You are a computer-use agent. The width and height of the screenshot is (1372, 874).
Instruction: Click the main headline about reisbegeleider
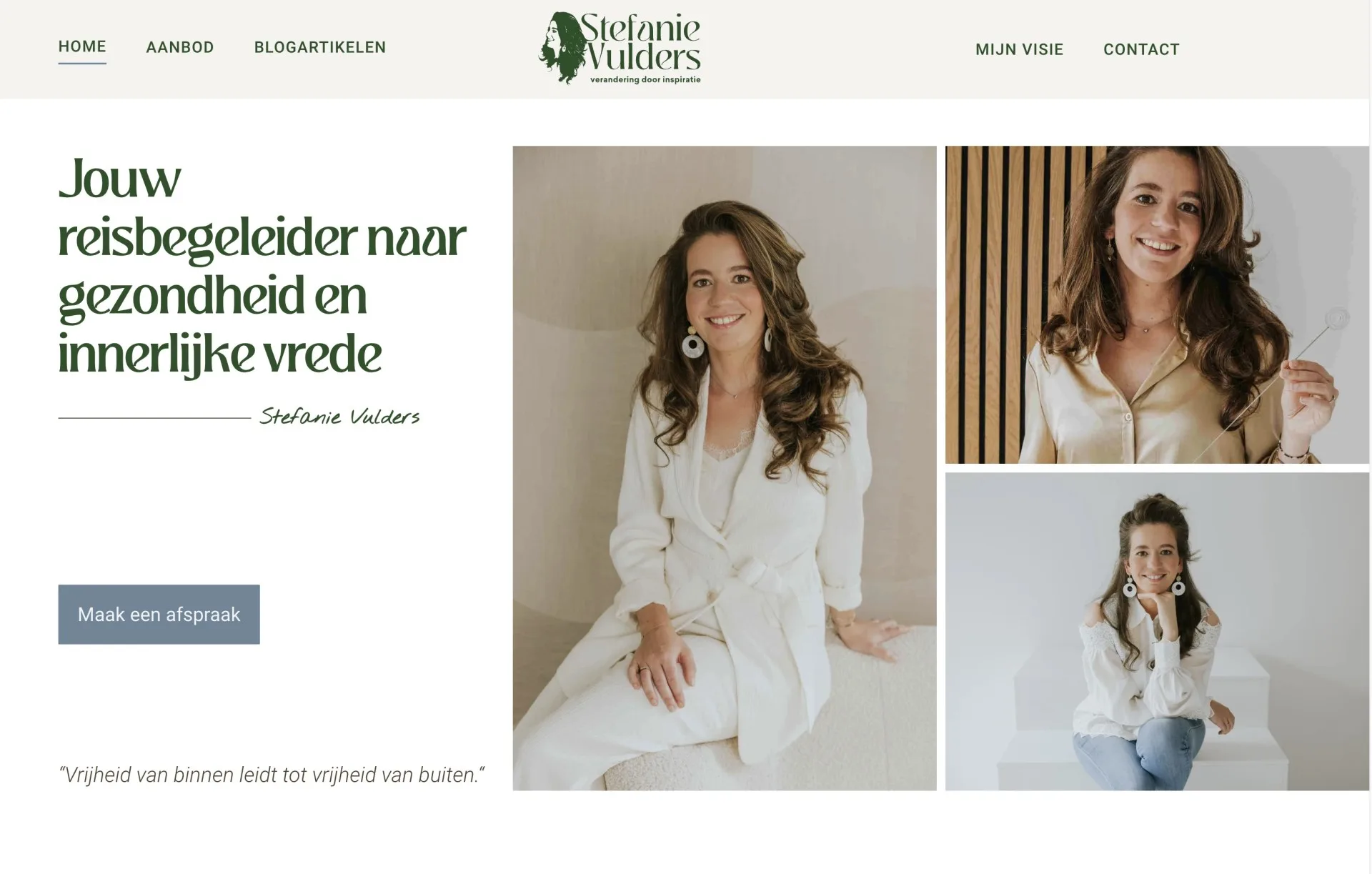[262, 267]
